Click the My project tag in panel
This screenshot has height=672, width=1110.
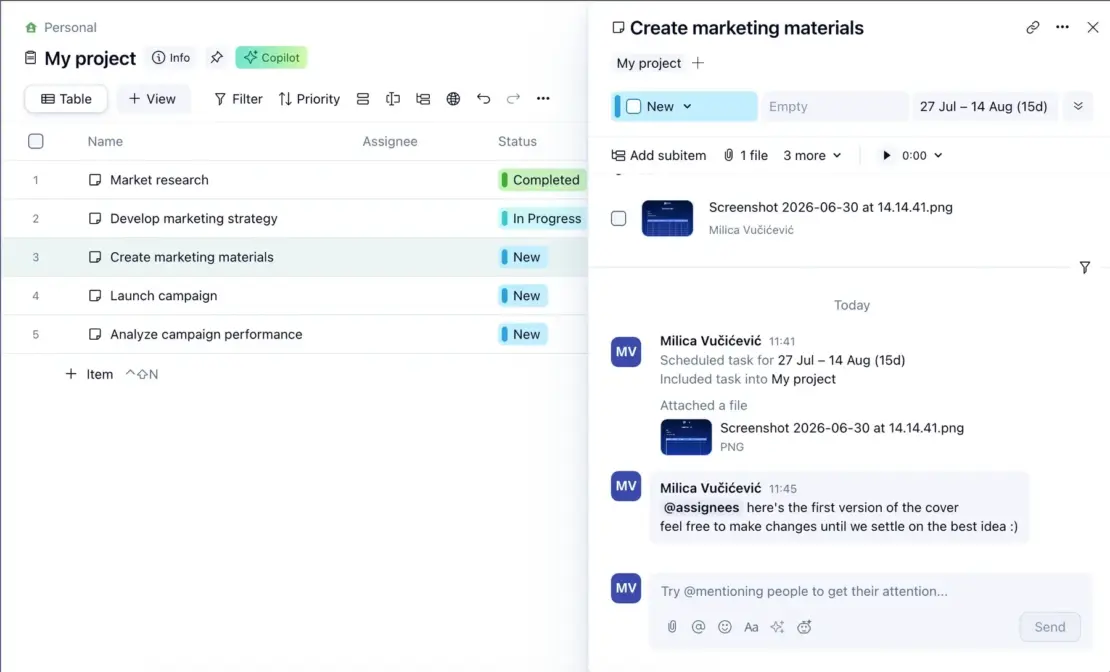(648, 63)
